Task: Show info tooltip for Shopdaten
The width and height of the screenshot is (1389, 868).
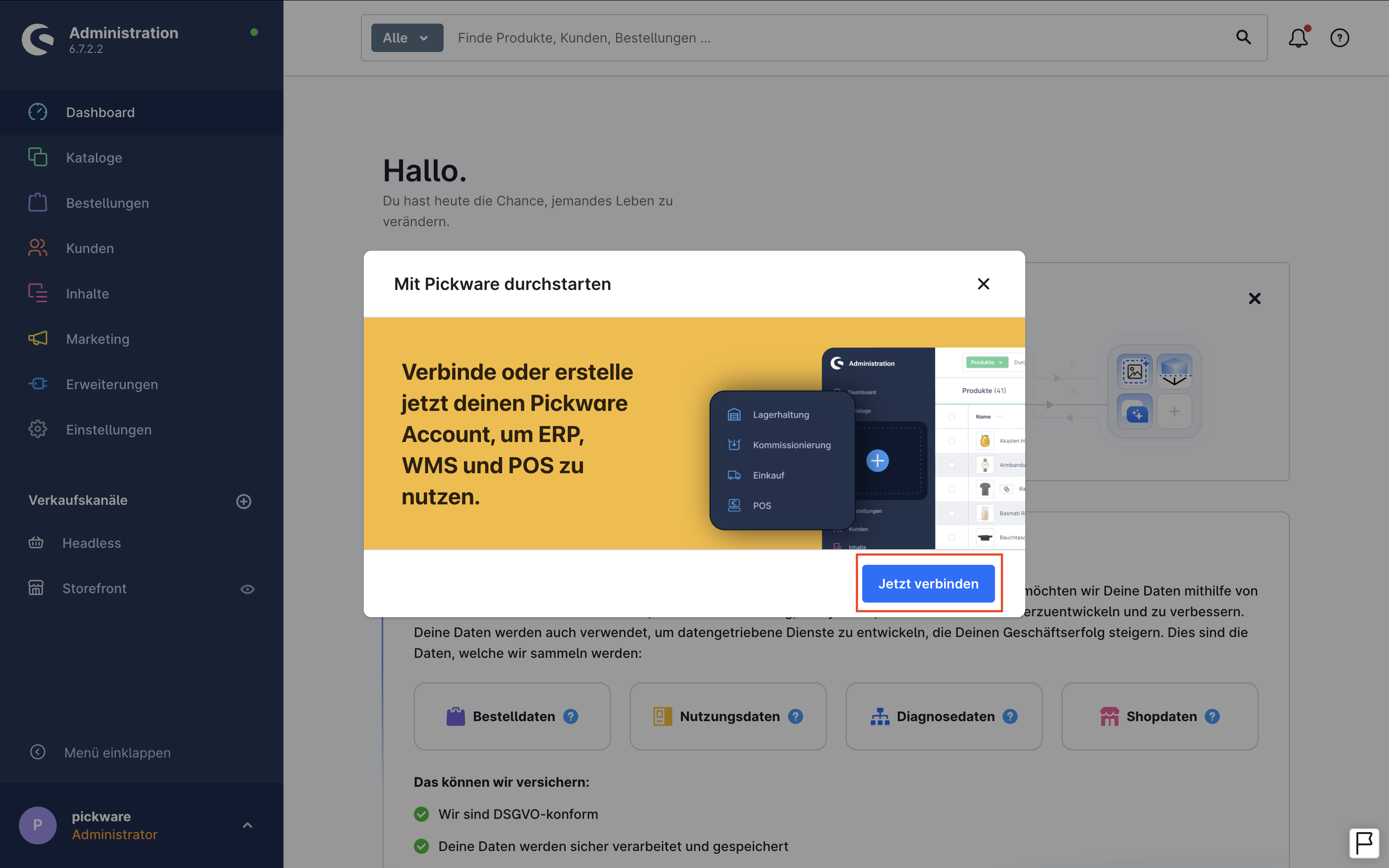Action: (x=1212, y=716)
